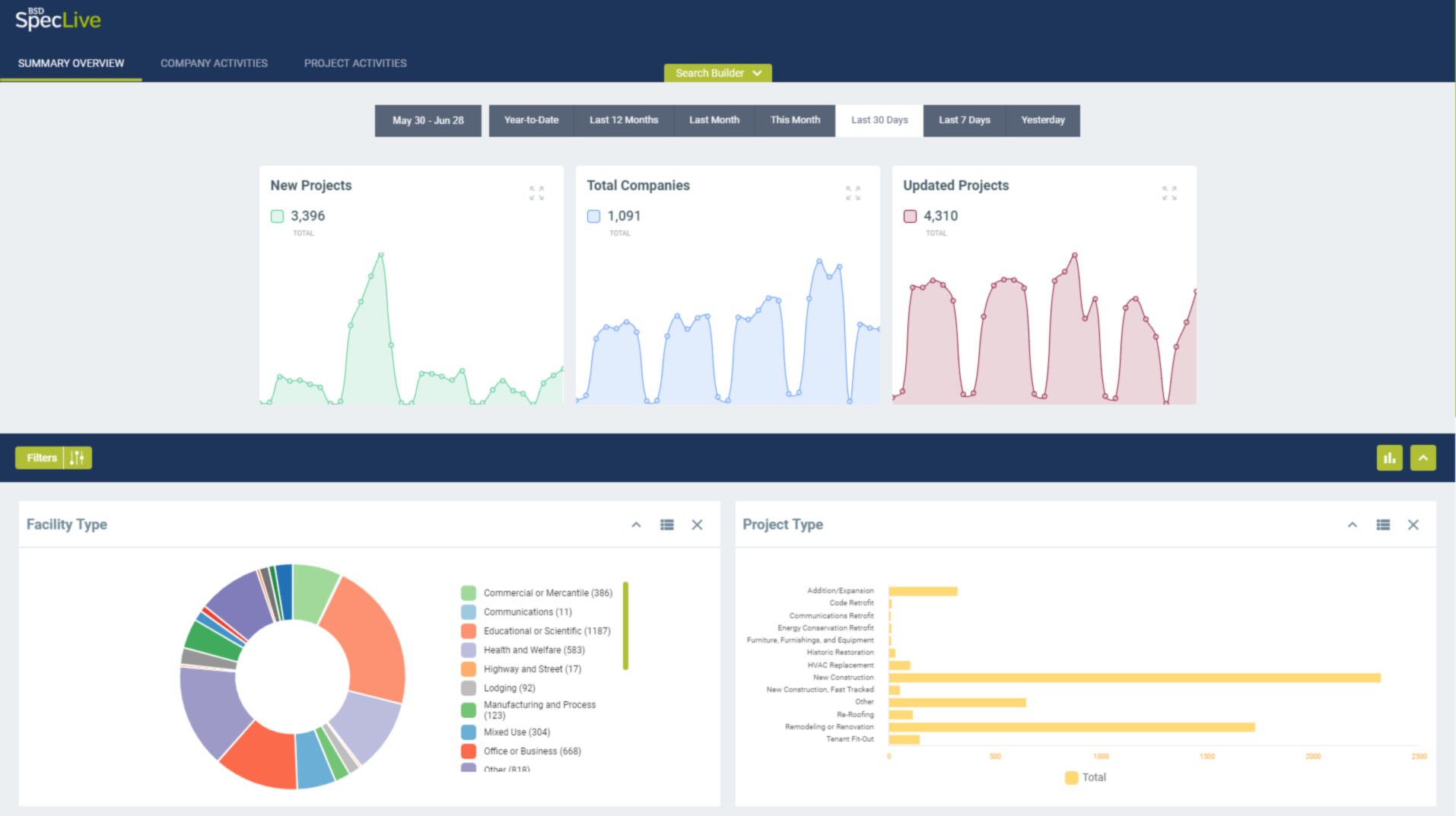This screenshot has width=1456, height=816.
Task: Collapse the Project Type panel
Action: [x=1353, y=525]
